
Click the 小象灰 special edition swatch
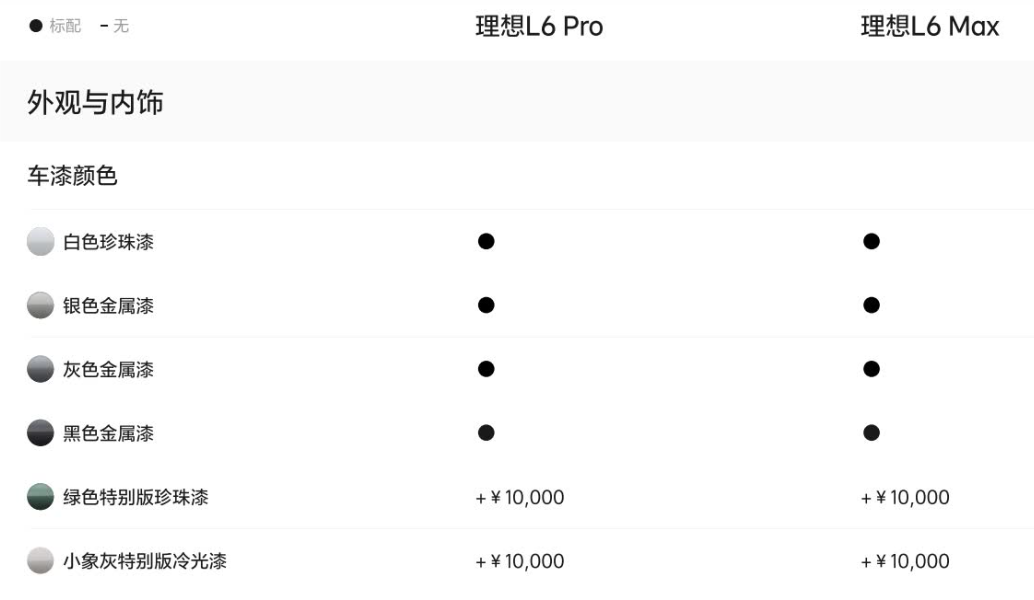point(40,561)
